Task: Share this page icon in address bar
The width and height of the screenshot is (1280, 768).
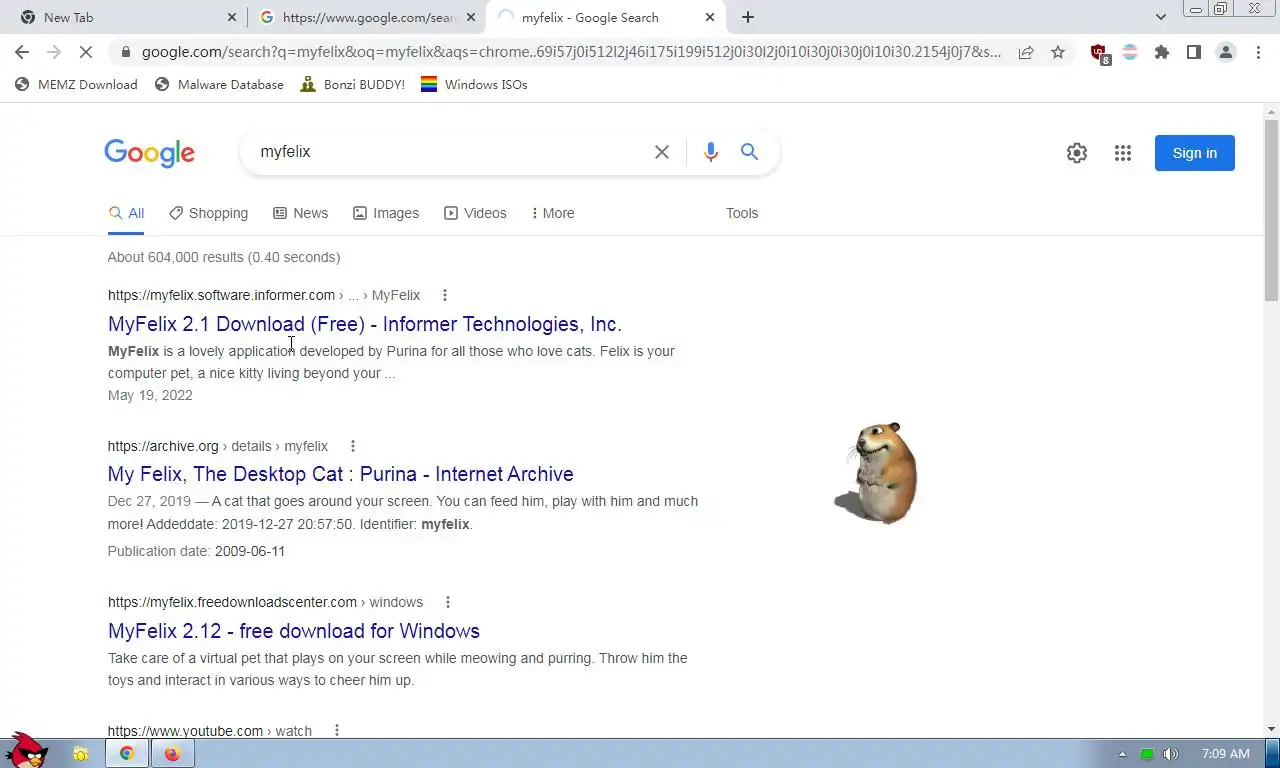Action: click(1026, 52)
